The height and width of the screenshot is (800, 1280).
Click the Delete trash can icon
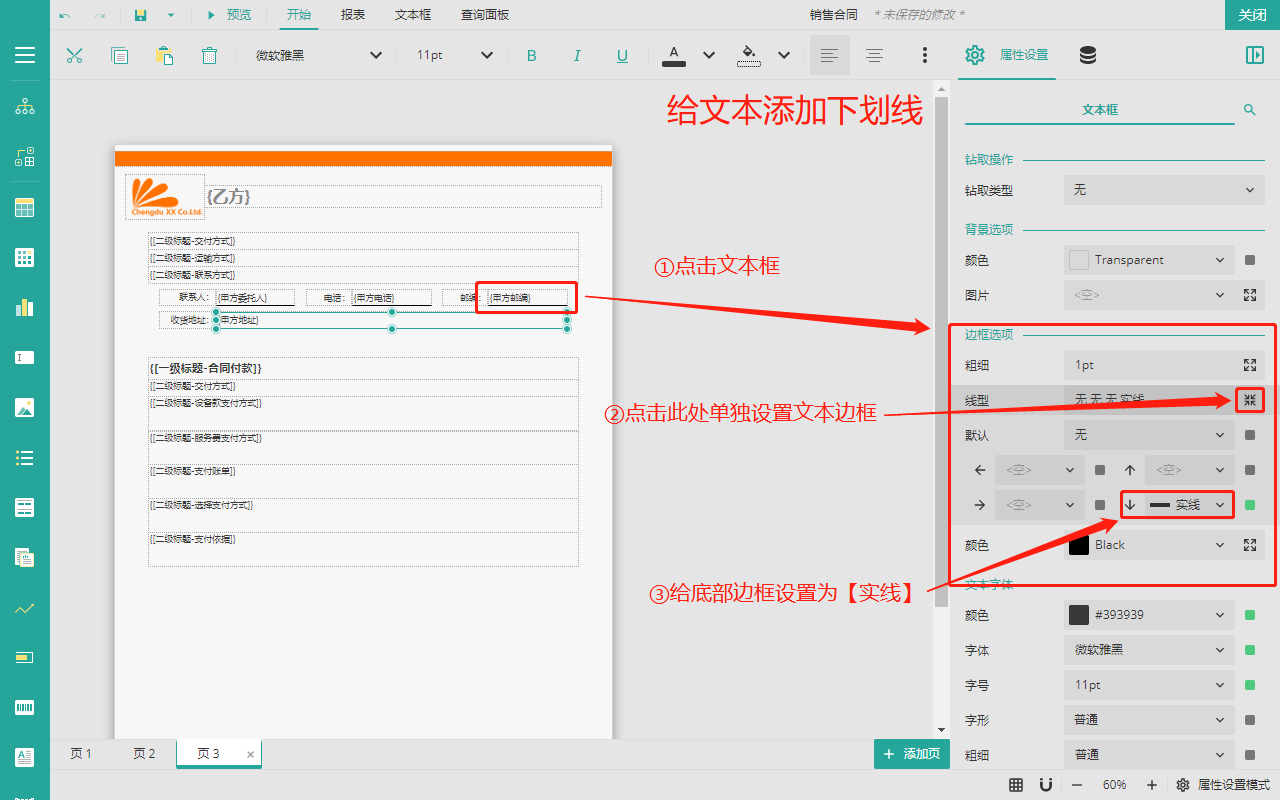click(209, 55)
